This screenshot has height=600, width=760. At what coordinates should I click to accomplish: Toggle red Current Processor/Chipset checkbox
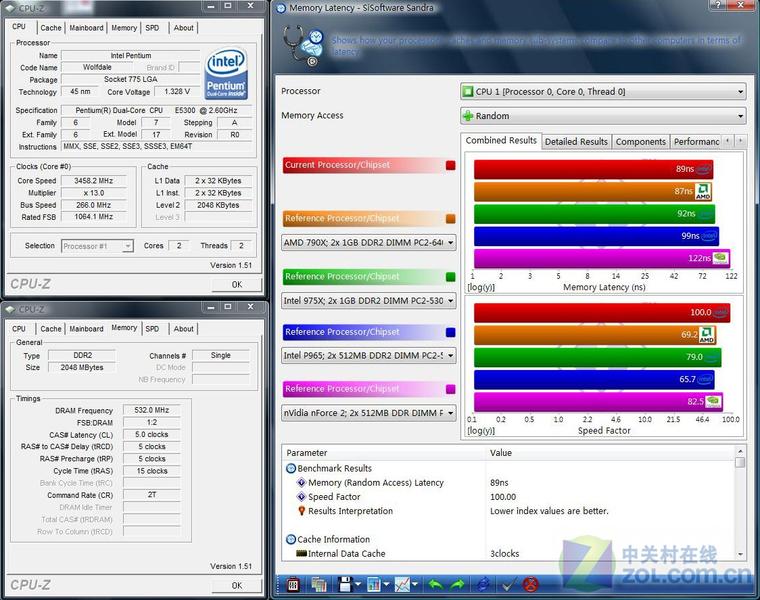pyautogui.click(x=450, y=165)
